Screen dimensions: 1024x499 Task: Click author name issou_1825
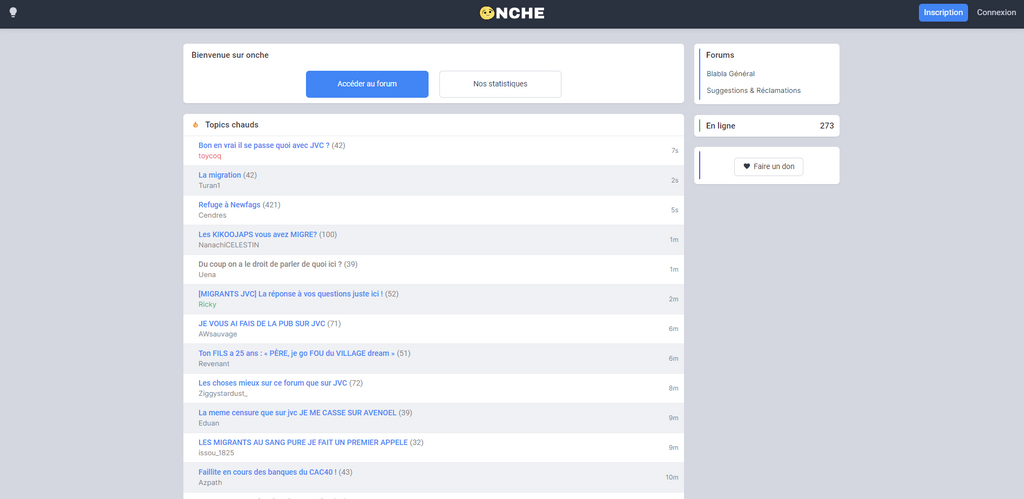click(x=216, y=453)
